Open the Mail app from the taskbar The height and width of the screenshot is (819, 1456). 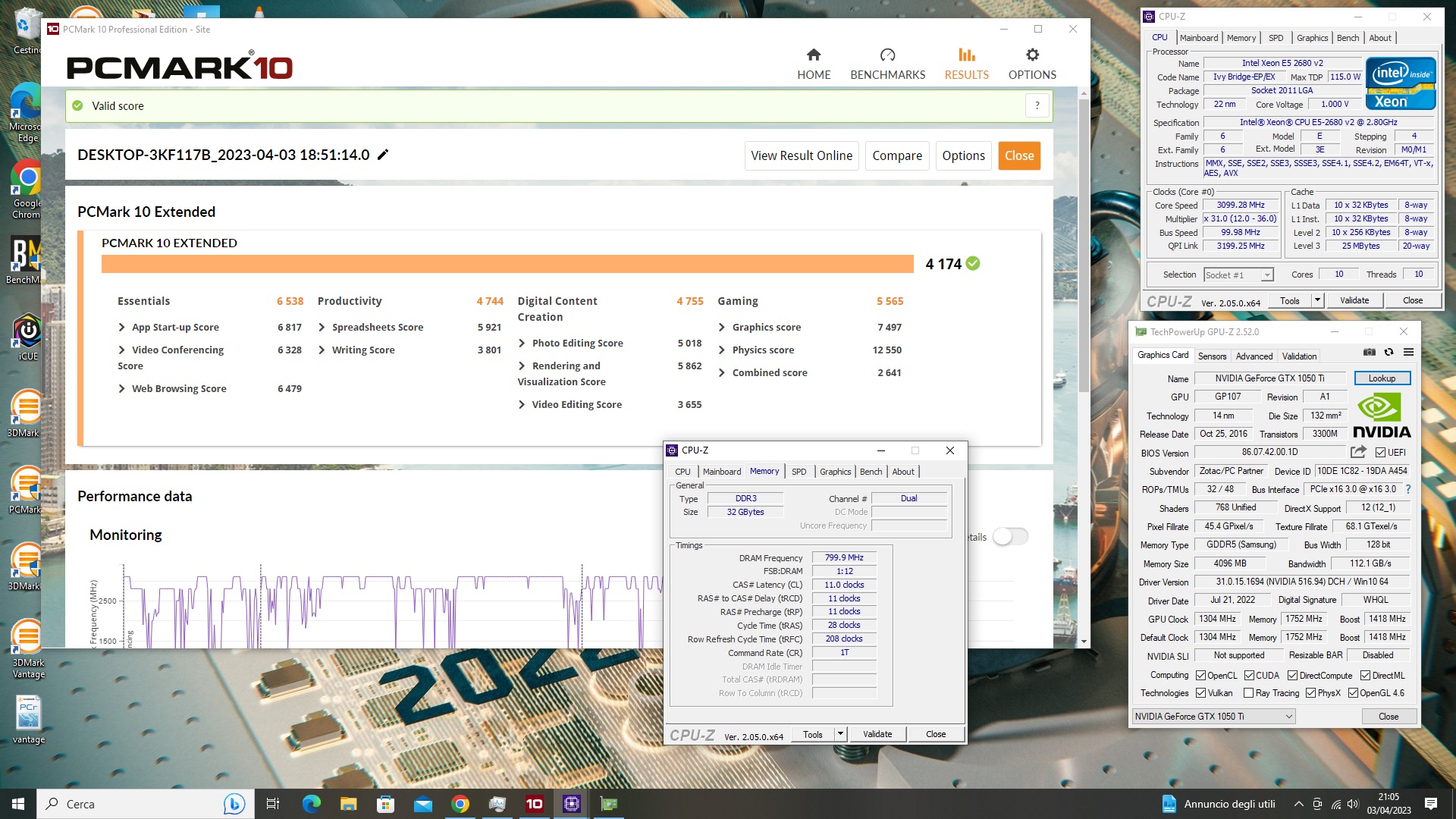422,804
